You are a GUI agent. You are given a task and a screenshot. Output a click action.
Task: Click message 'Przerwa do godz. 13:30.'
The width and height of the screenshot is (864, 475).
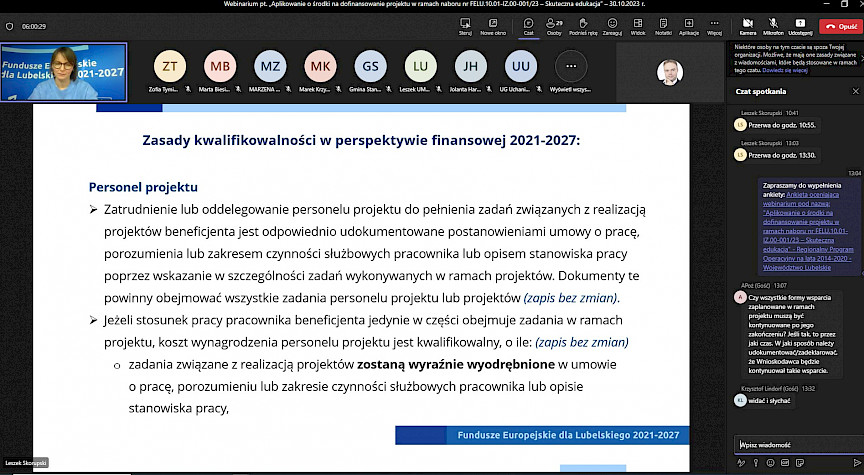[781, 155]
